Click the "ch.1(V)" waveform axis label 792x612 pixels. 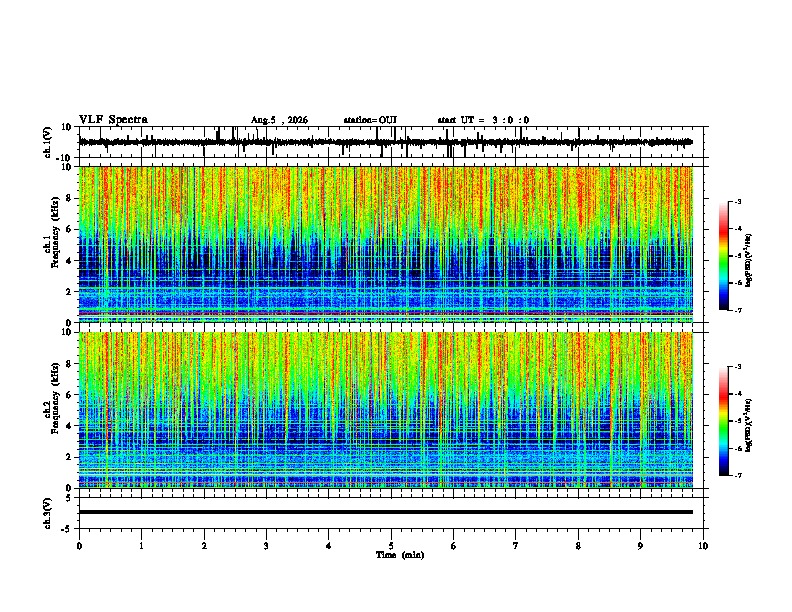(48, 142)
